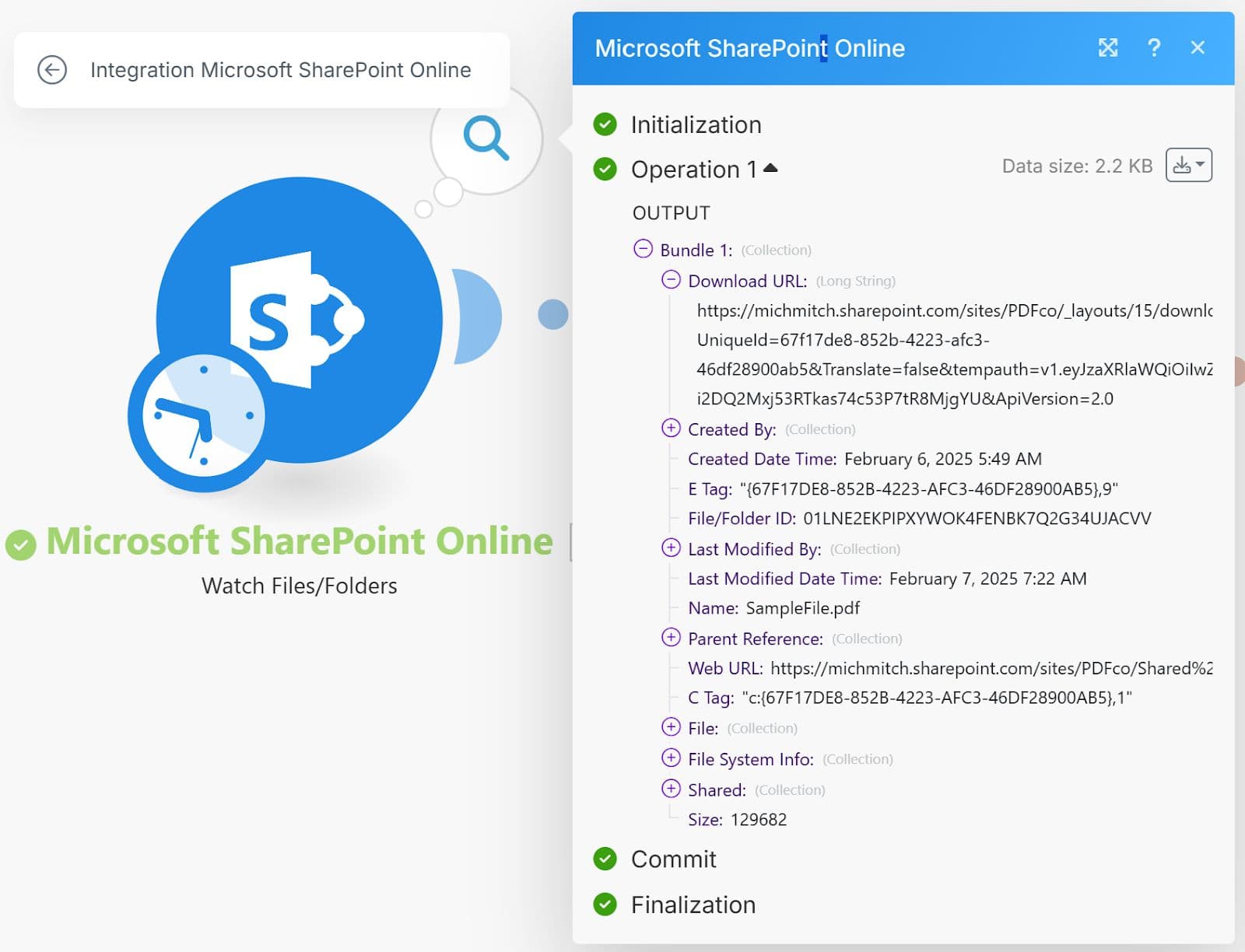Collapse the Bundle 1 collection
This screenshot has height=952, width=1245.
point(643,249)
